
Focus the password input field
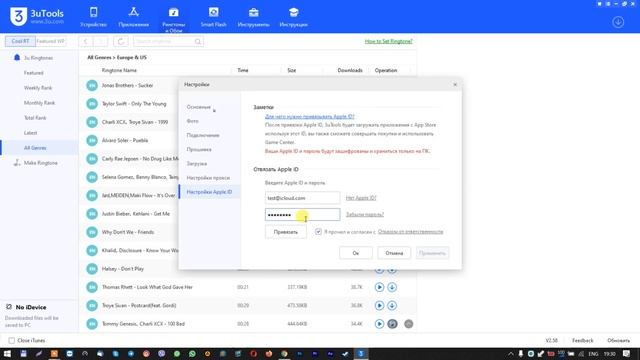click(x=302, y=215)
